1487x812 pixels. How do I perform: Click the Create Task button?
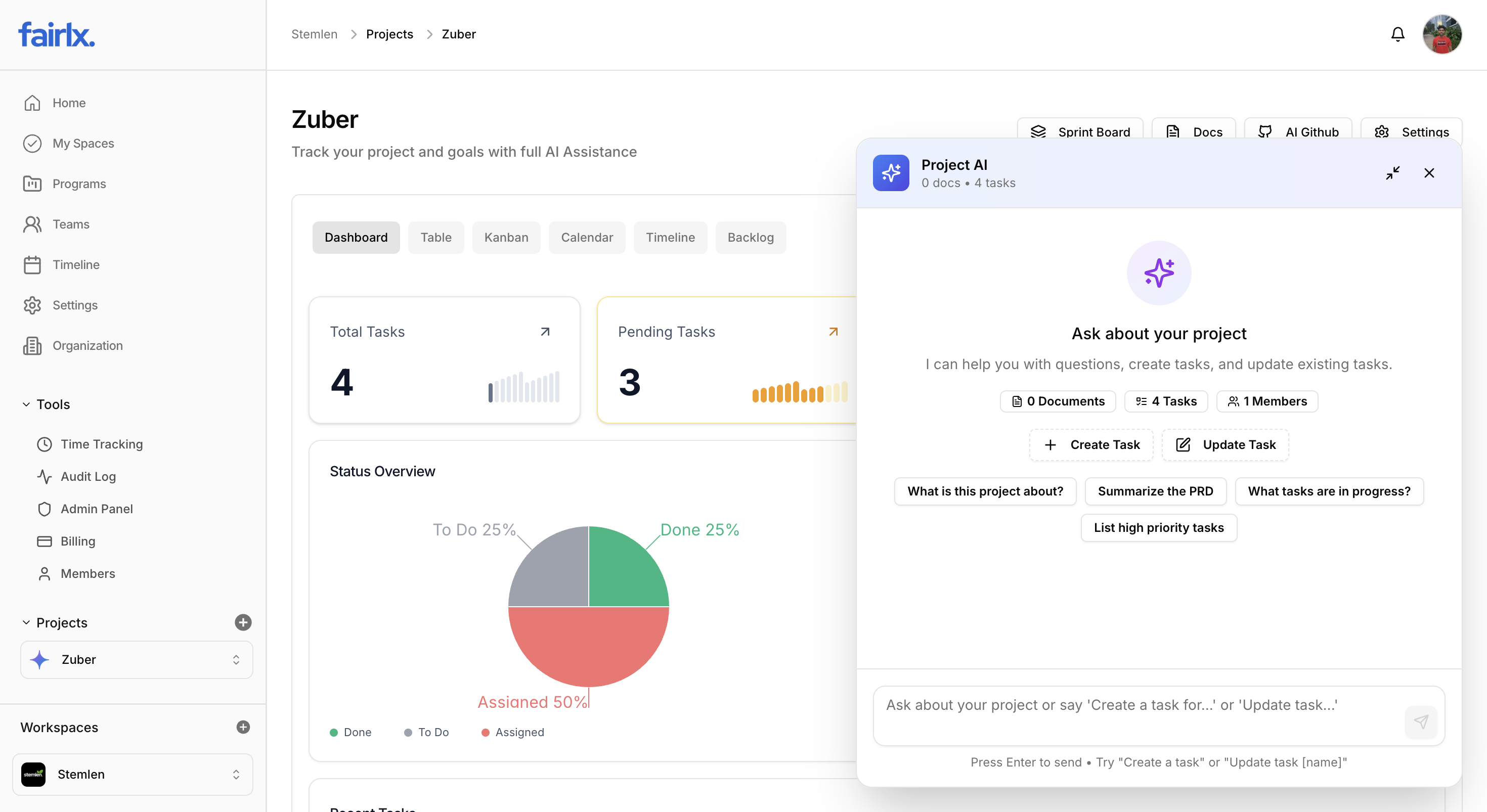[1091, 444]
